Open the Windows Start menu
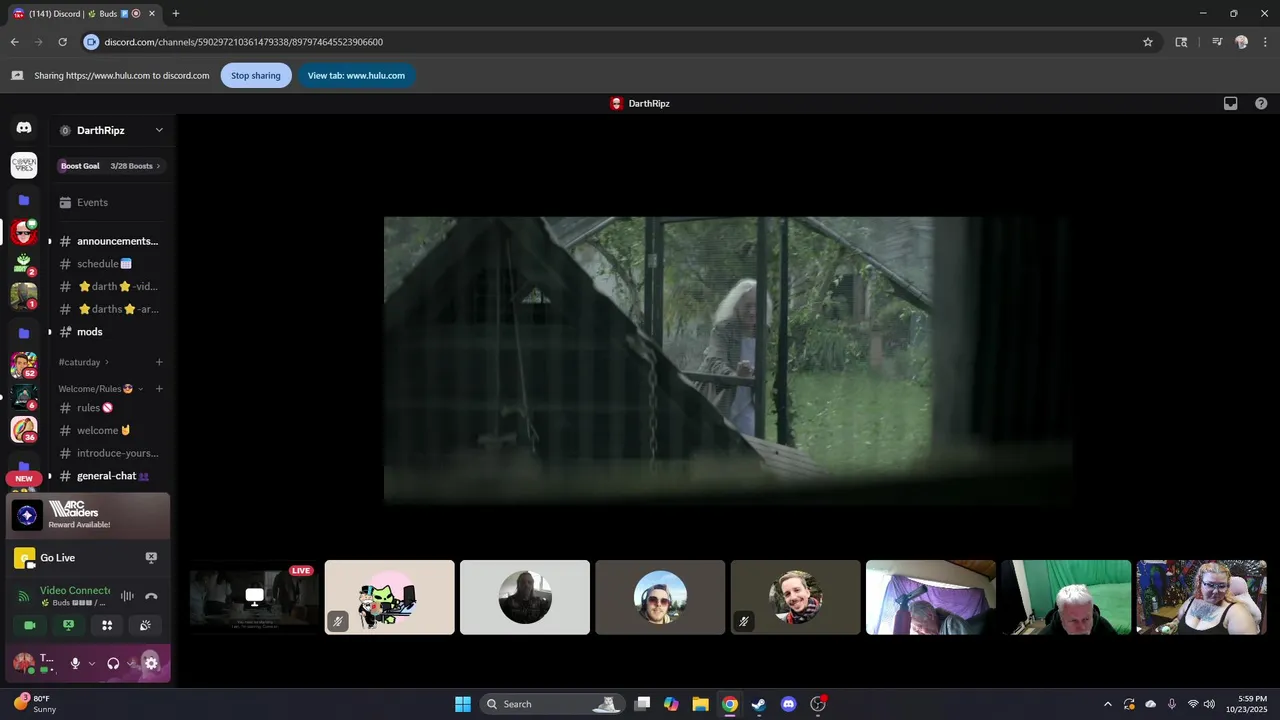This screenshot has width=1280, height=720. point(463,704)
